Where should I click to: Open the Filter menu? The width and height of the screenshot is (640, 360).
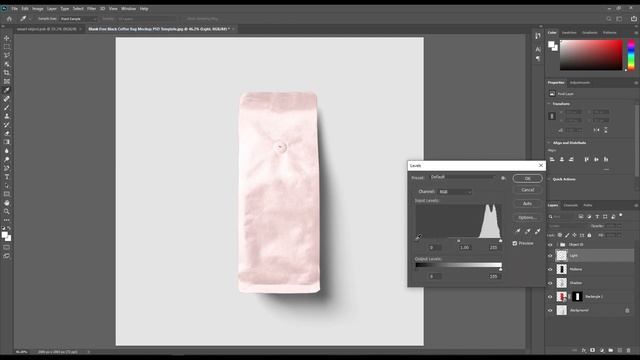click(x=91, y=9)
